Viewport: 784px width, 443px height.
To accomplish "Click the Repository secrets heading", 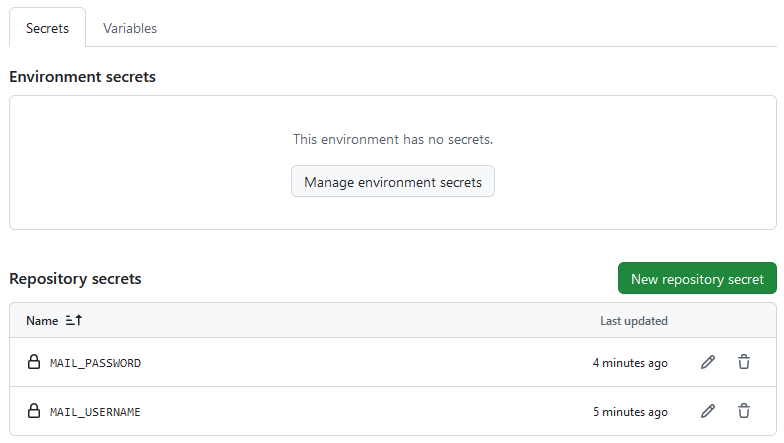I will [x=76, y=278].
